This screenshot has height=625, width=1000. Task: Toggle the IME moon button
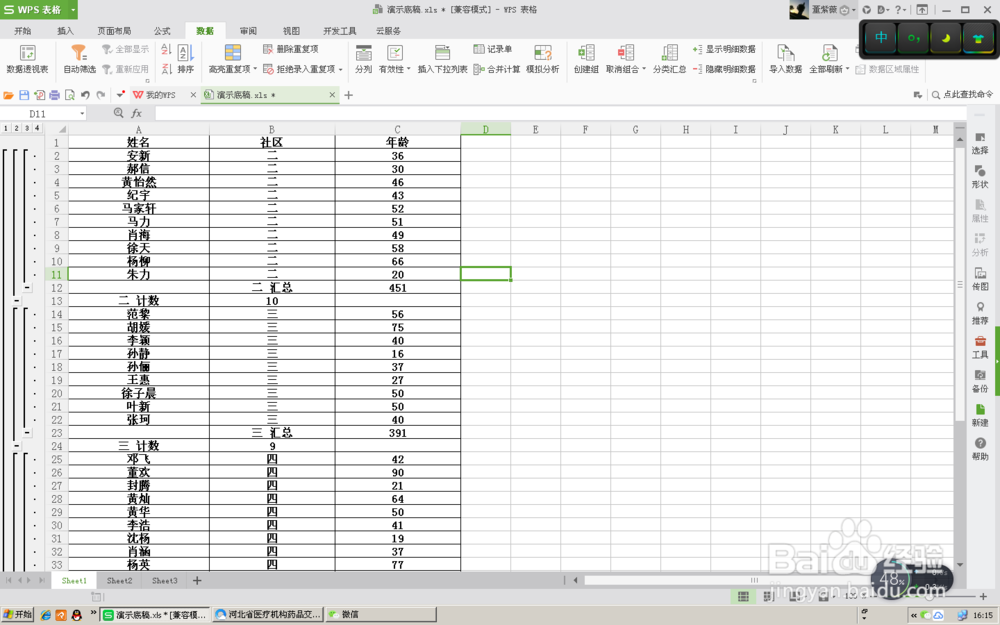click(x=946, y=38)
